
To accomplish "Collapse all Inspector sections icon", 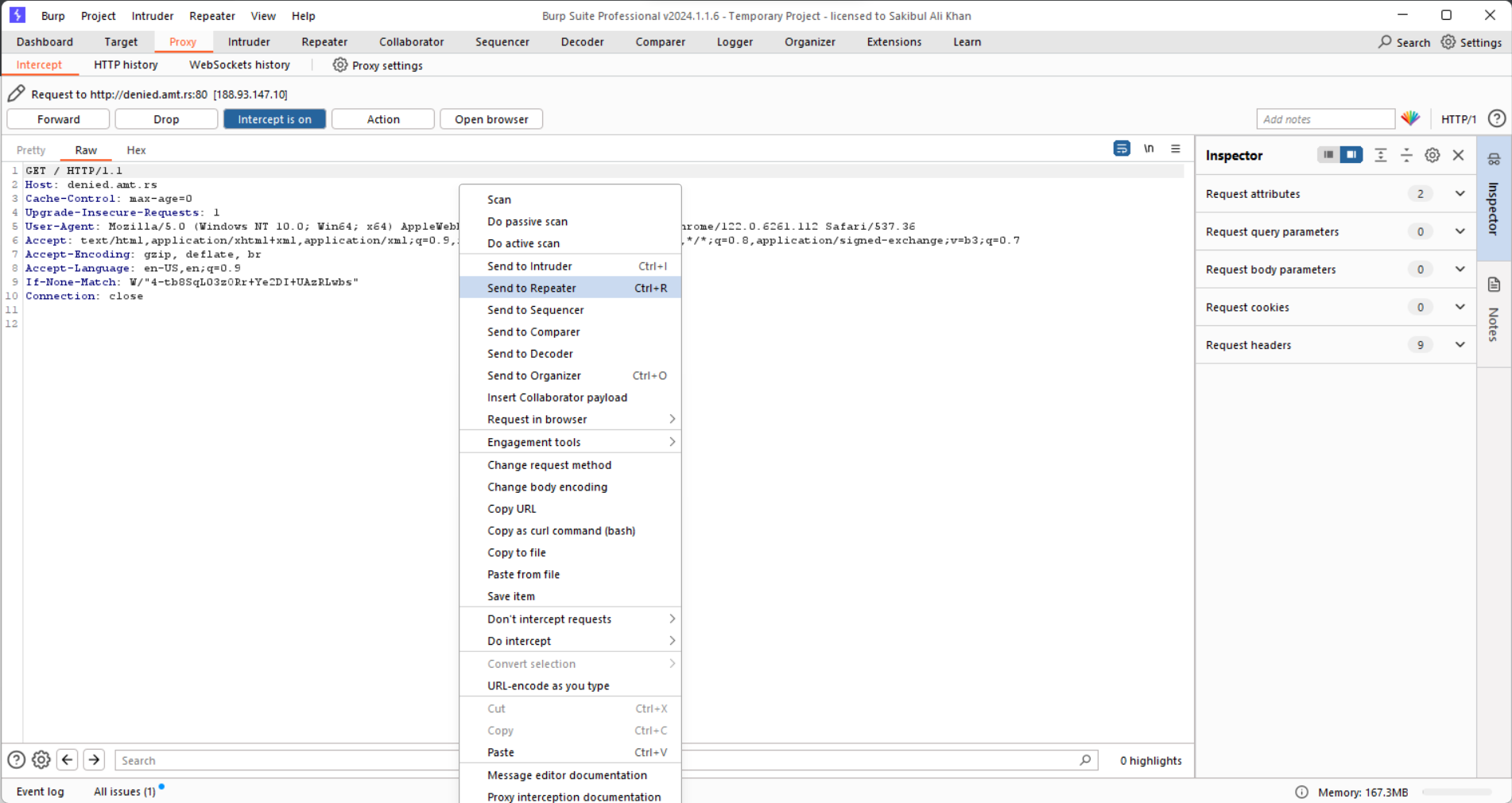I will coord(1406,155).
